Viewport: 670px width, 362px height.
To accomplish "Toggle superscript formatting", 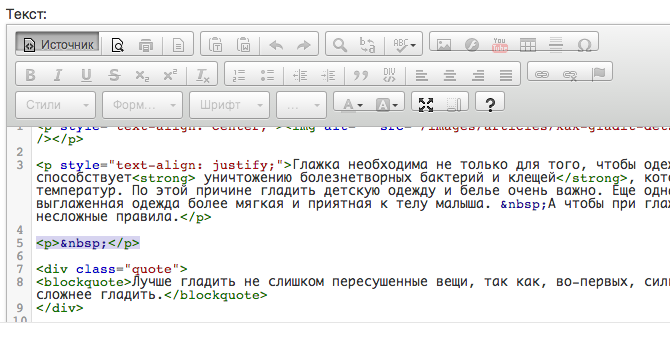I will (170, 75).
